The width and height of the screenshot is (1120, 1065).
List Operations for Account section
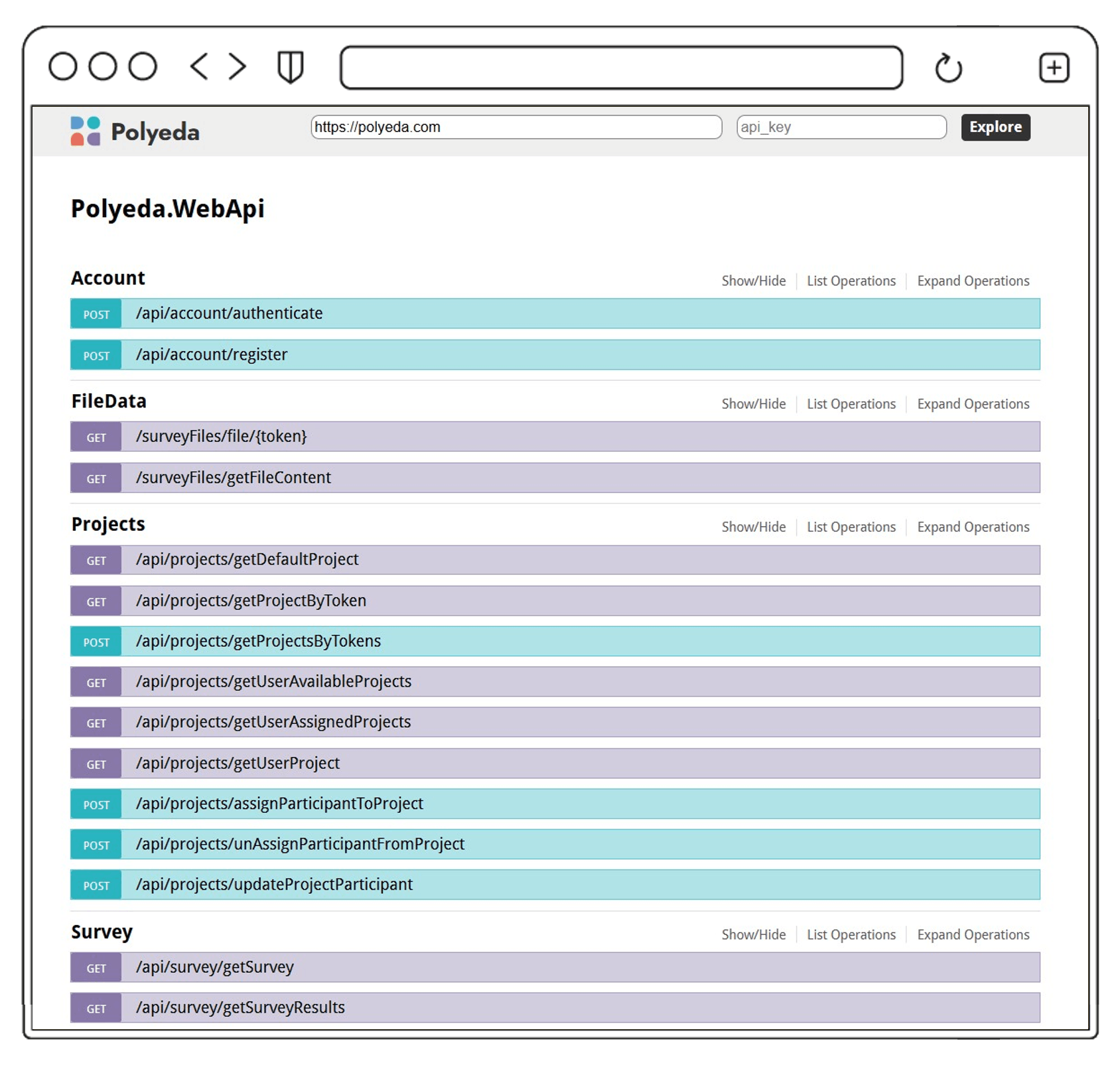click(x=851, y=281)
